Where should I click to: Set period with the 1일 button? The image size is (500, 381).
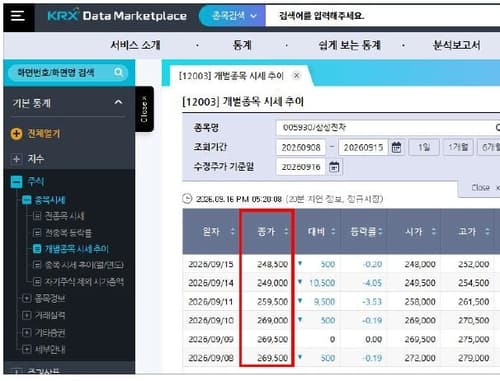point(424,147)
